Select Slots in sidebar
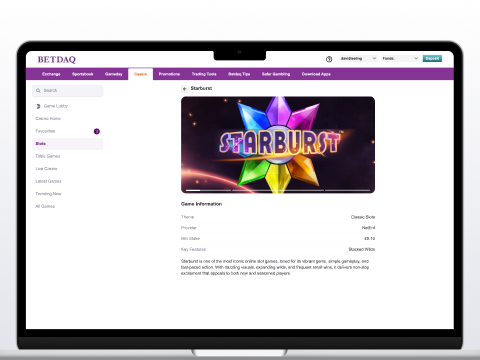480x360 pixels. pyautogui.click(x=68, y=144)
